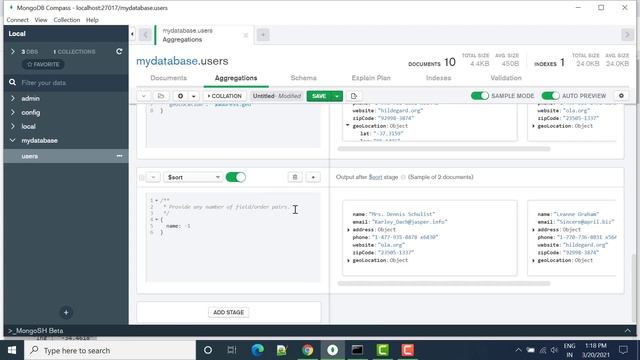
Task: Expand the local database
Action: pos(13,126)
